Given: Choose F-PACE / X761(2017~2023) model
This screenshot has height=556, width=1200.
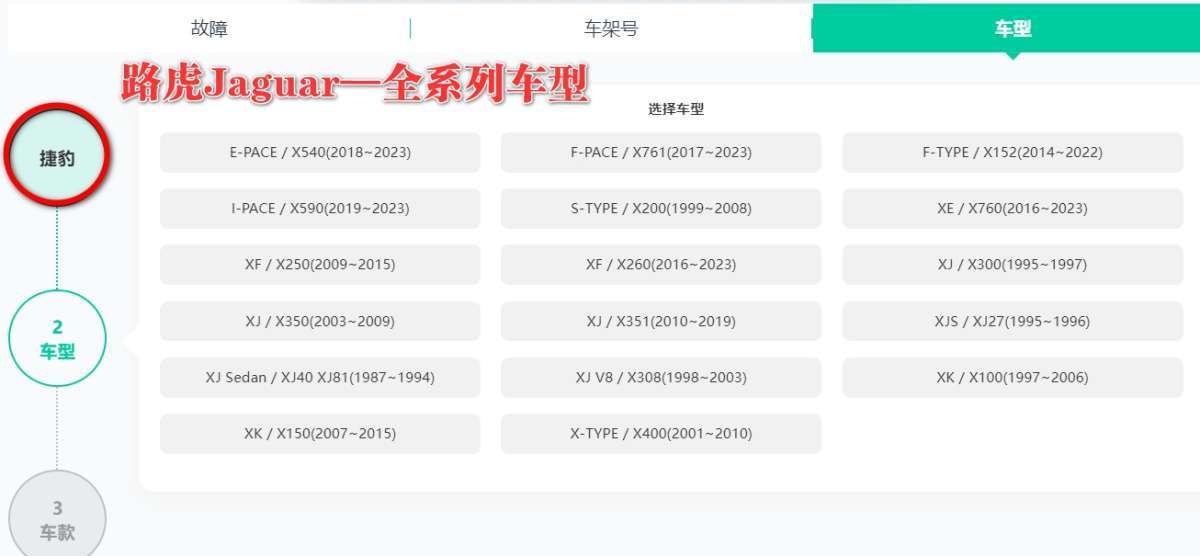Looking at the screenshot, I should click(x=661, y=153).
